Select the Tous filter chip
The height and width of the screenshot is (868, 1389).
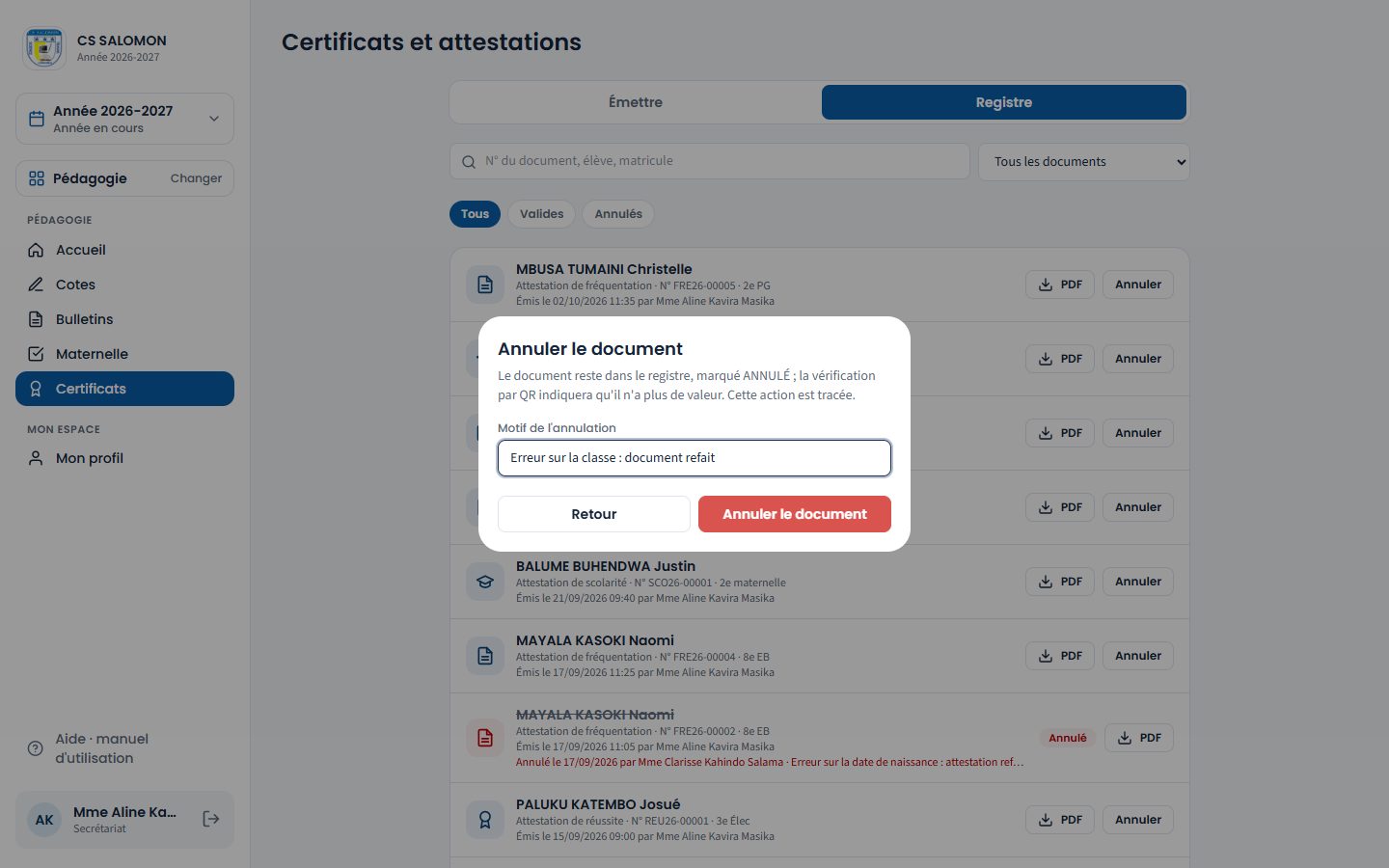(475, 214)
